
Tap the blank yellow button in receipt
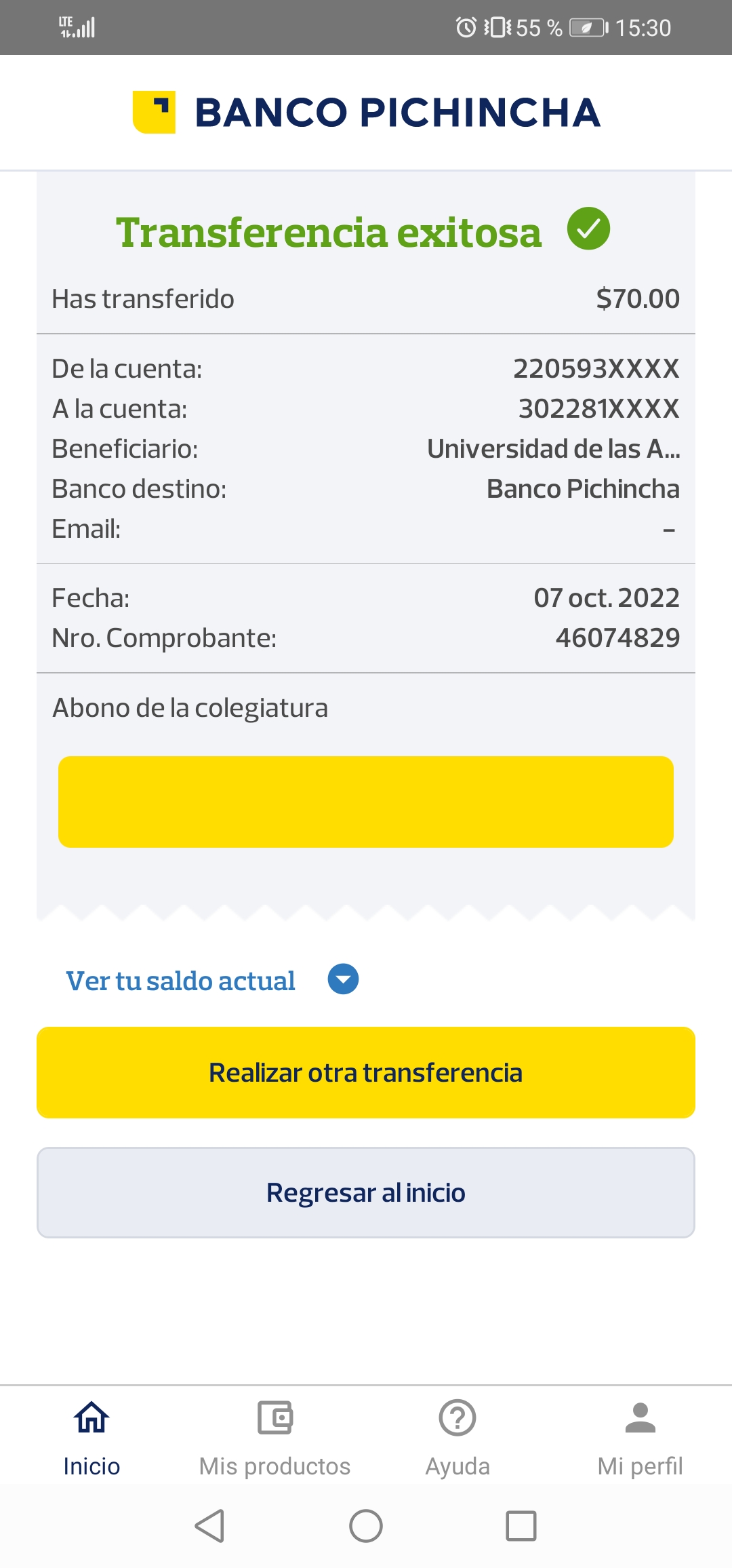[x=366, y=802]
